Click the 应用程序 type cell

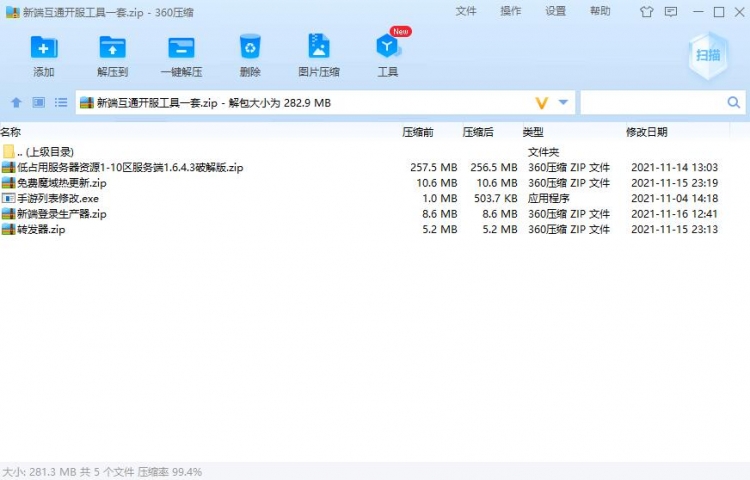(x=549, y=198)
